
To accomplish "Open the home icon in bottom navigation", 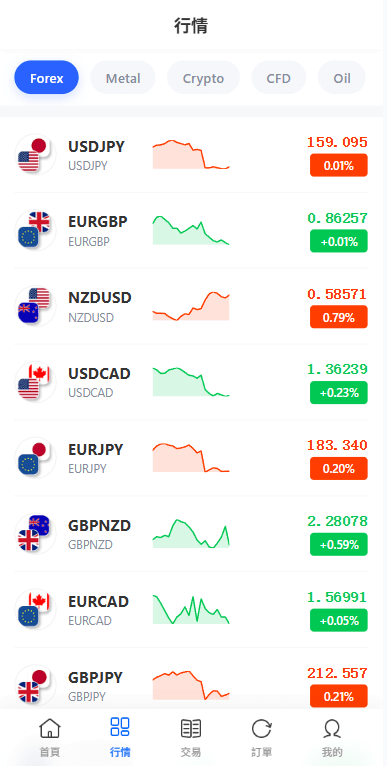I will pyautogui.click(x=49, y=728).
